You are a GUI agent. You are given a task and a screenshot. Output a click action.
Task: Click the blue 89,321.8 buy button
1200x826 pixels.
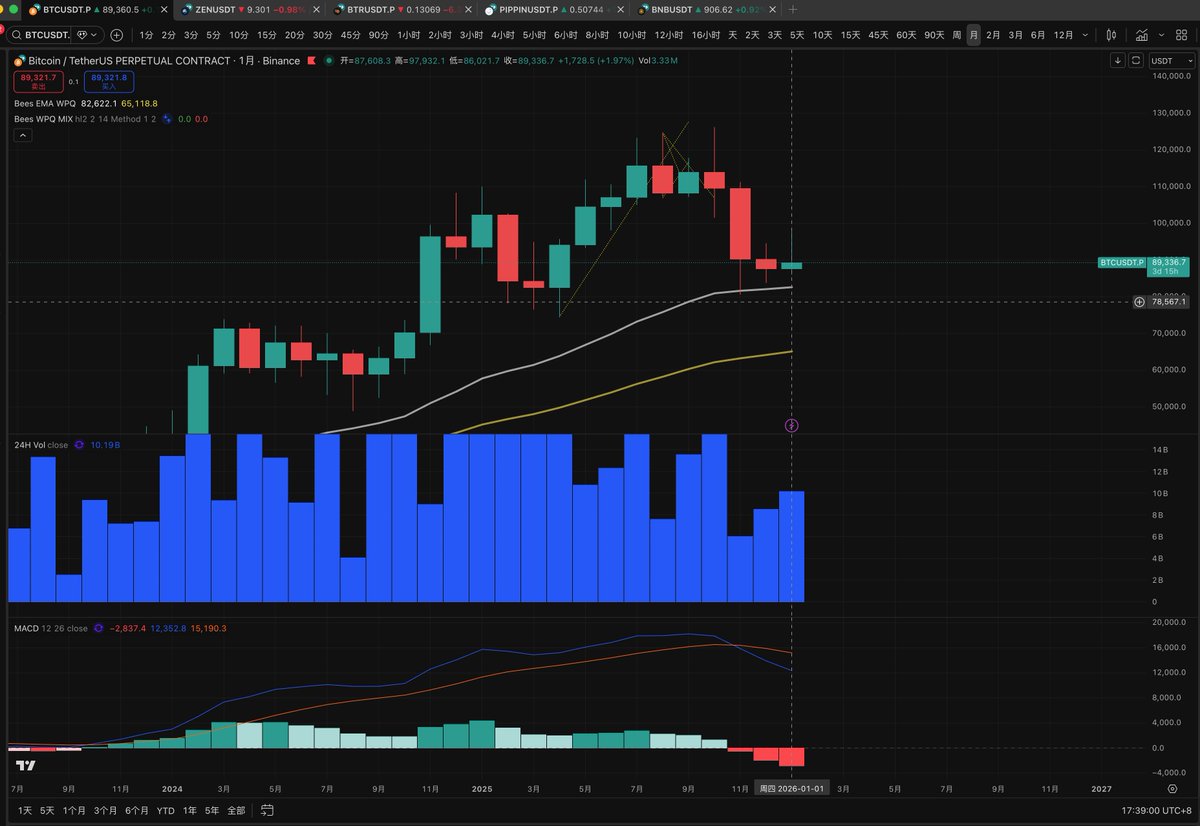click(108, 81)
